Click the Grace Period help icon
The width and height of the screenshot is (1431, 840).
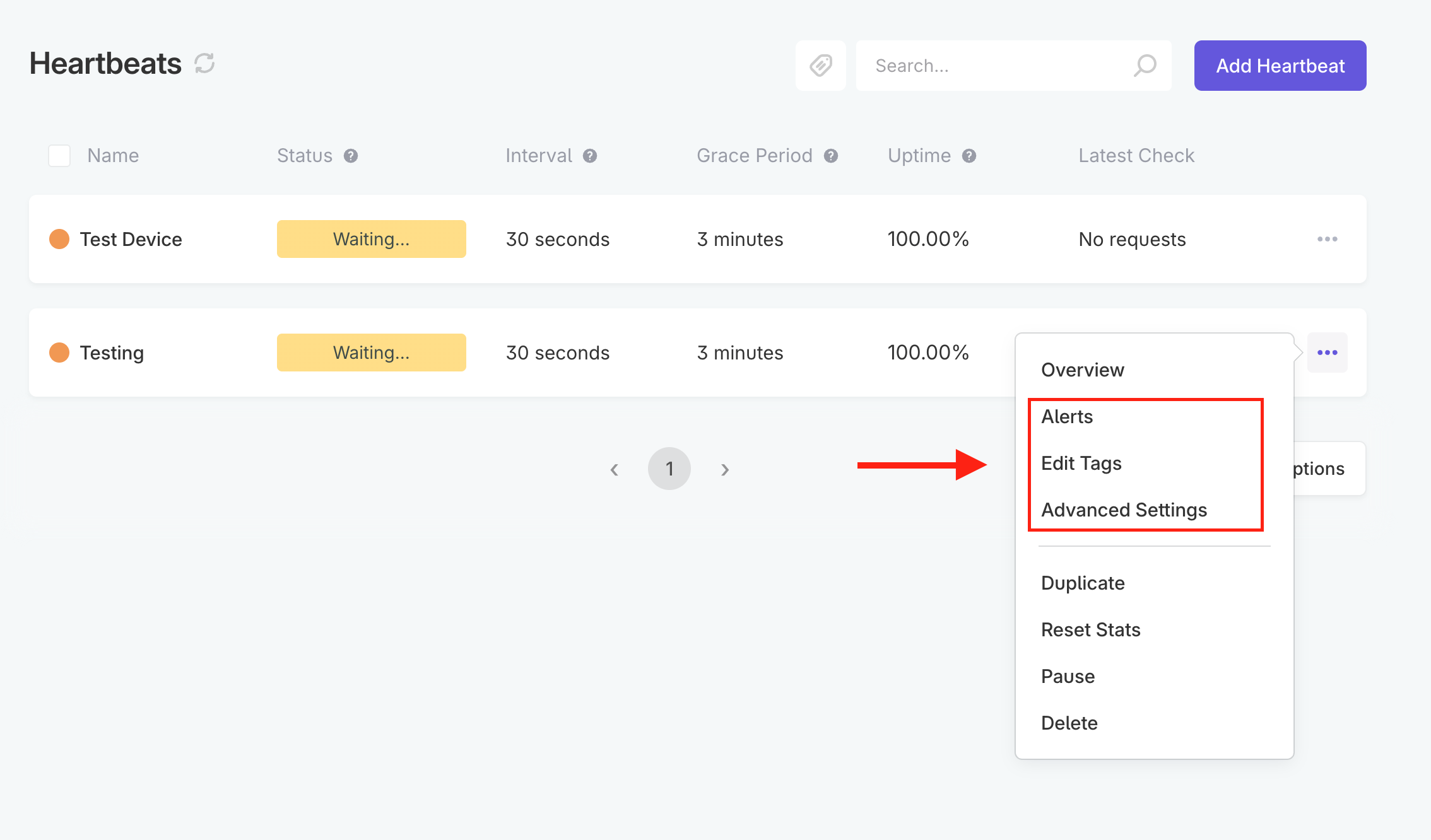pyautogui.click(x=831, y=156)
